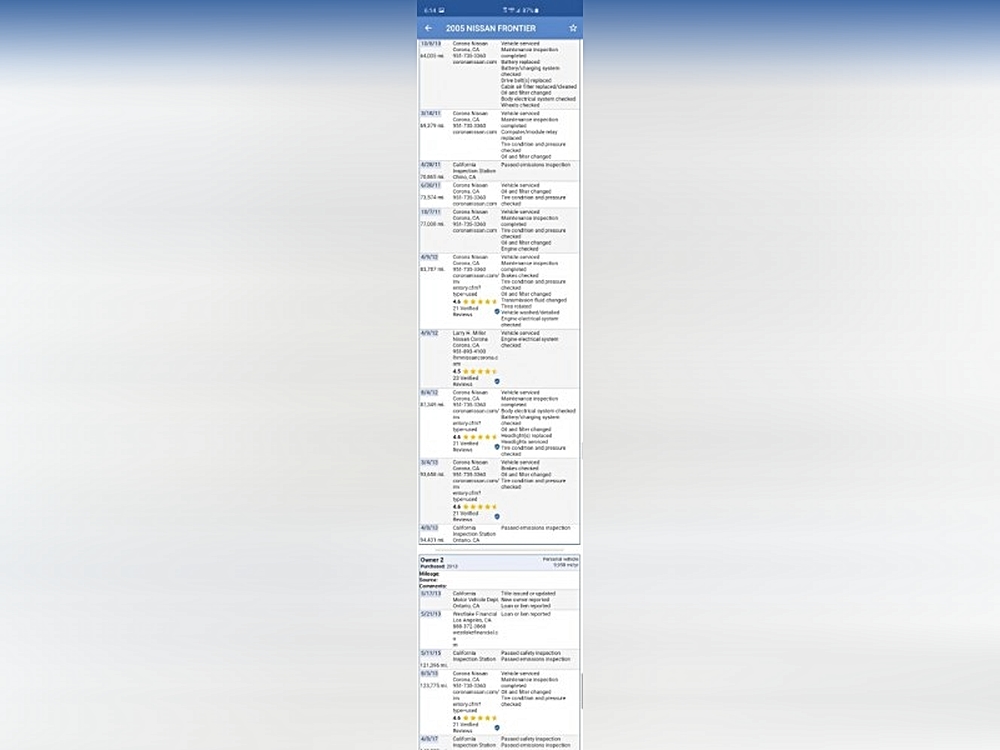This screenshot has width=1000, height=750.
Task: Select the Computer/module relay replaced entry
Action: pyautogui.click(x=529, y=135)
